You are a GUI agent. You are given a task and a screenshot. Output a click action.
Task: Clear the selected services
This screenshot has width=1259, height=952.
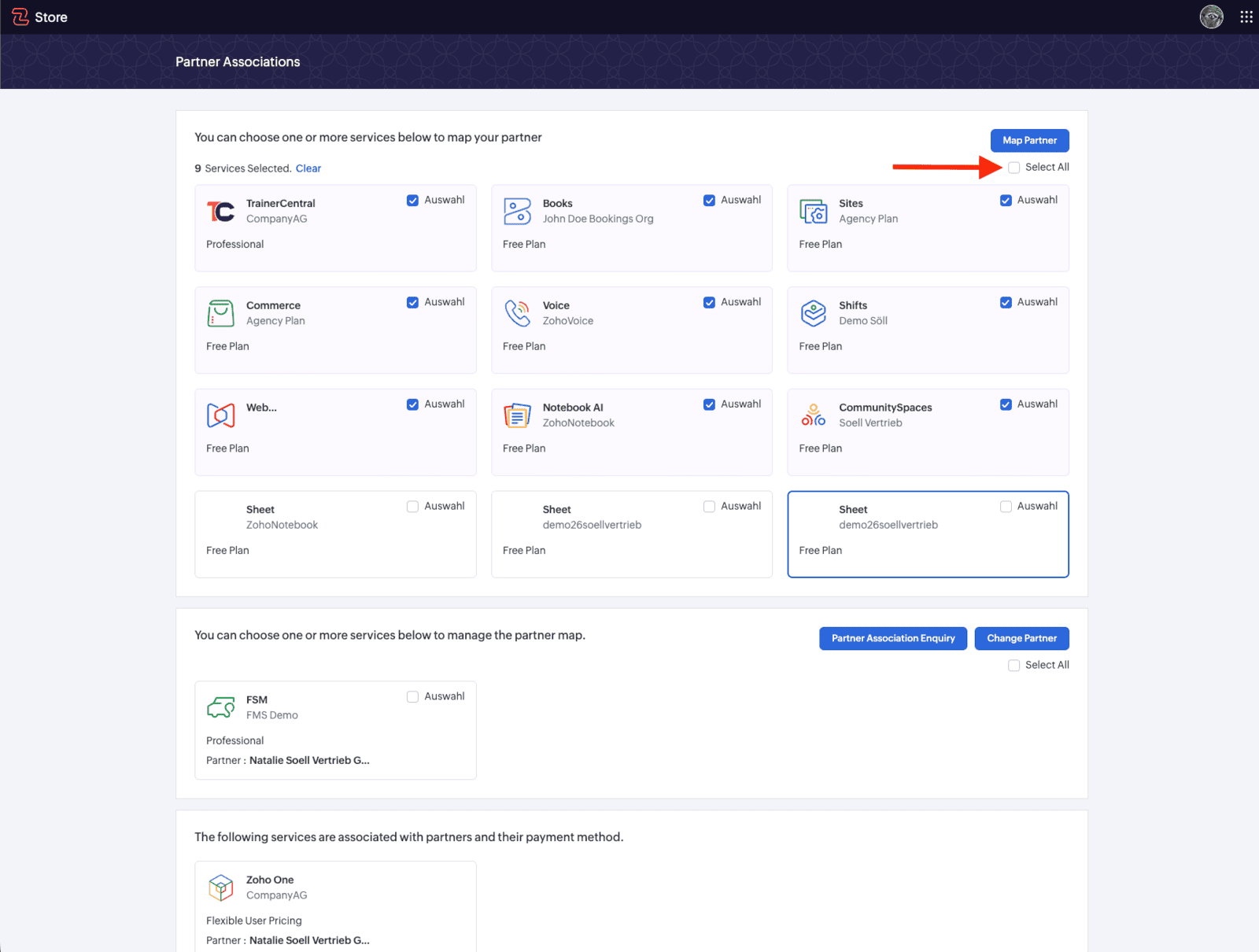(x=308, y=168)
